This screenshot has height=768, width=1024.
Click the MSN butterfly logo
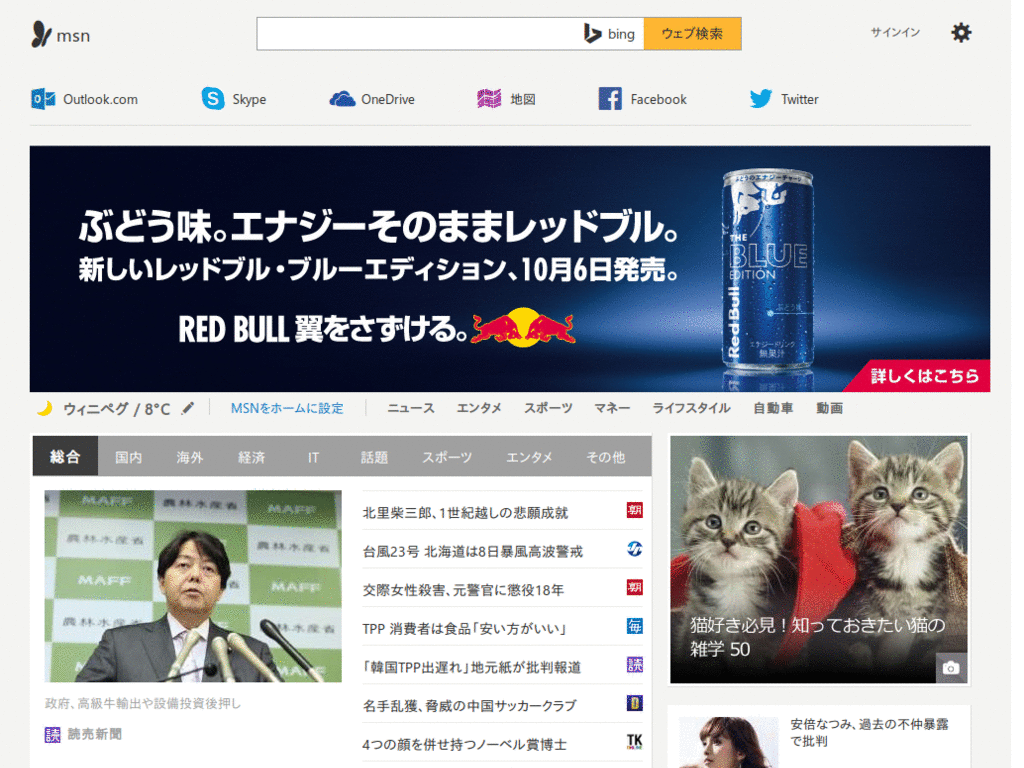[41, 34]
